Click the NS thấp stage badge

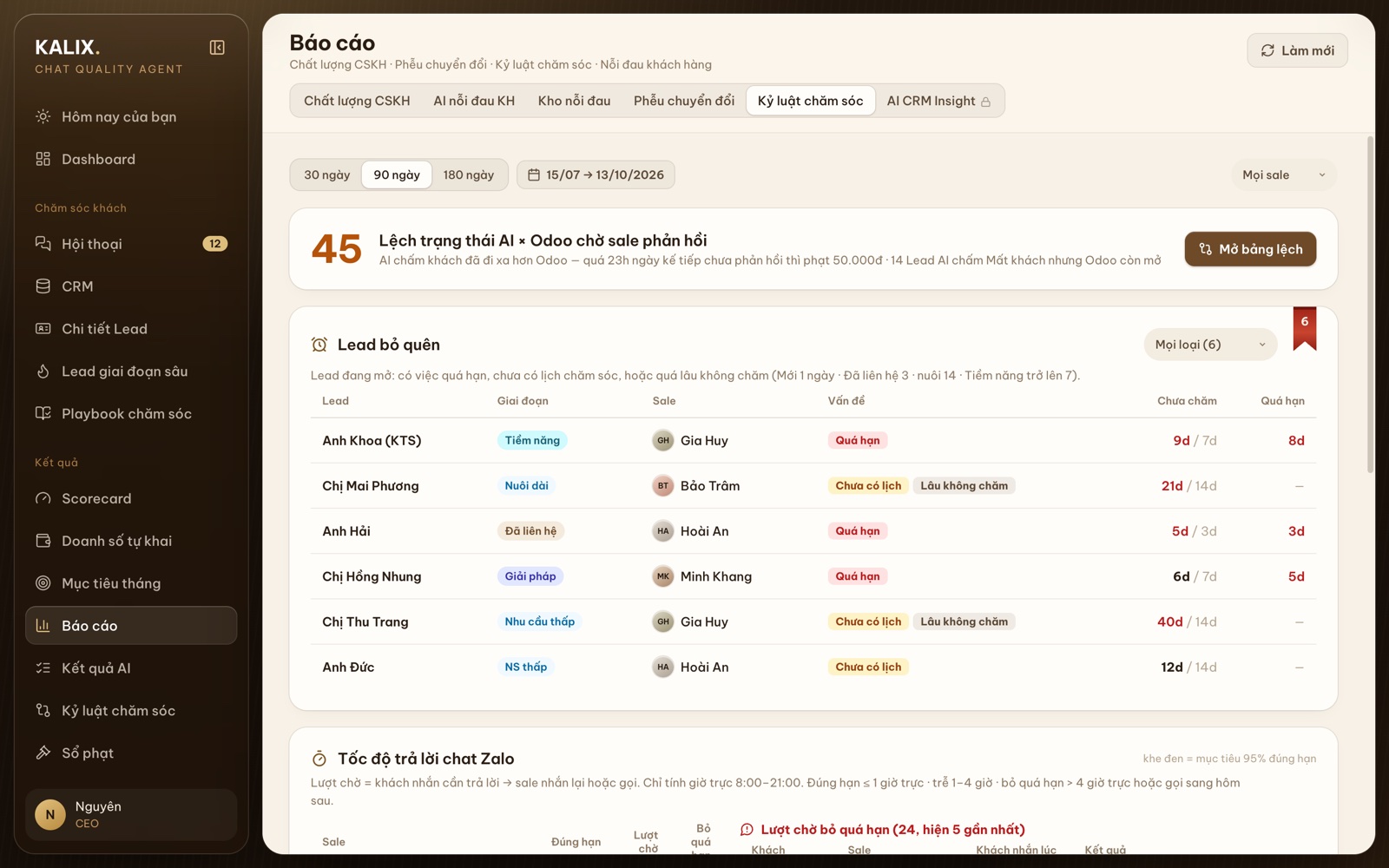tap(526, 667)
